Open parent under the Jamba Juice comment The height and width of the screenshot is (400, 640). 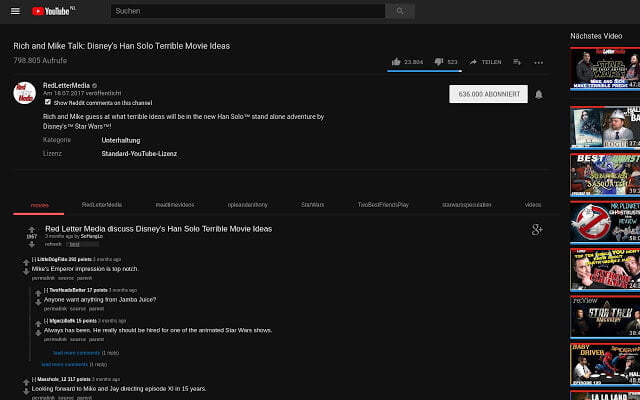[96, 309]
